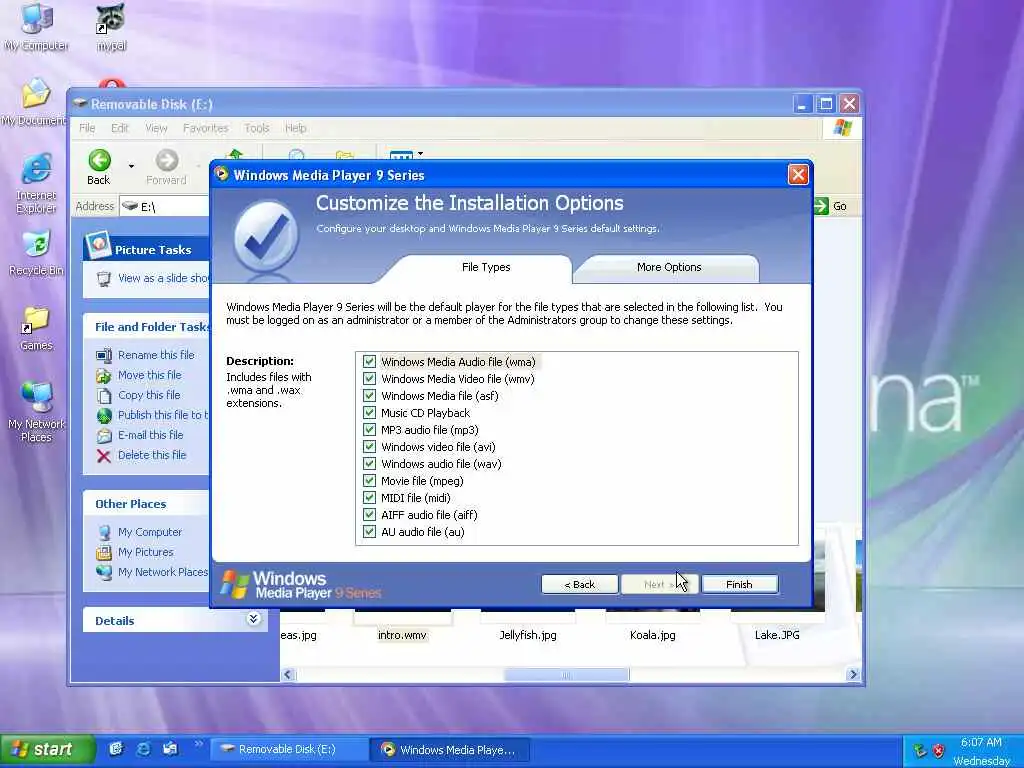Open the Recycle Bin icon
1024x768 pixels.
click(36, 253)
